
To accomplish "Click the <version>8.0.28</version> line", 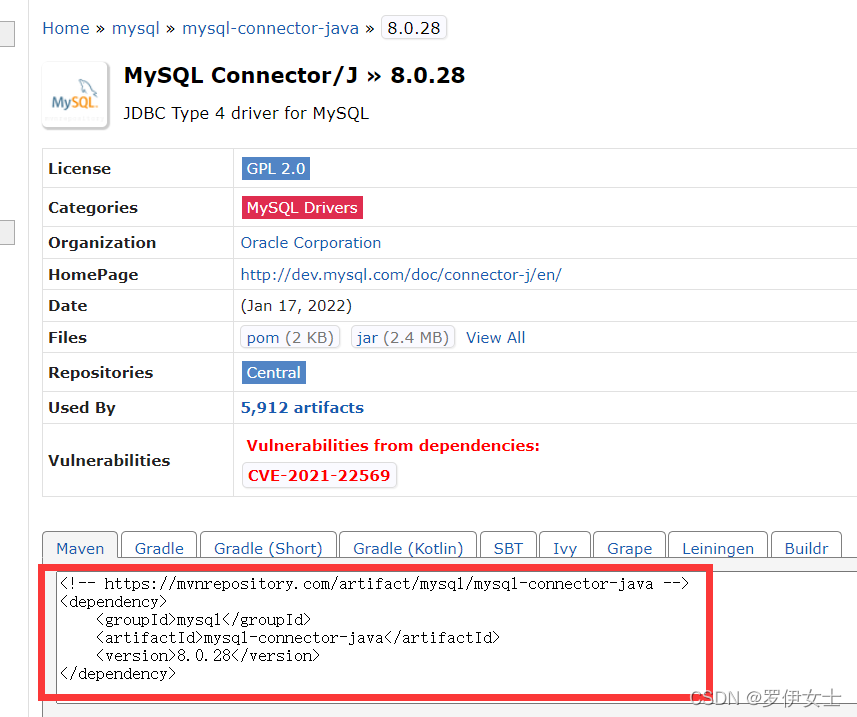I will pyautogui.click(x=208, y=656).
